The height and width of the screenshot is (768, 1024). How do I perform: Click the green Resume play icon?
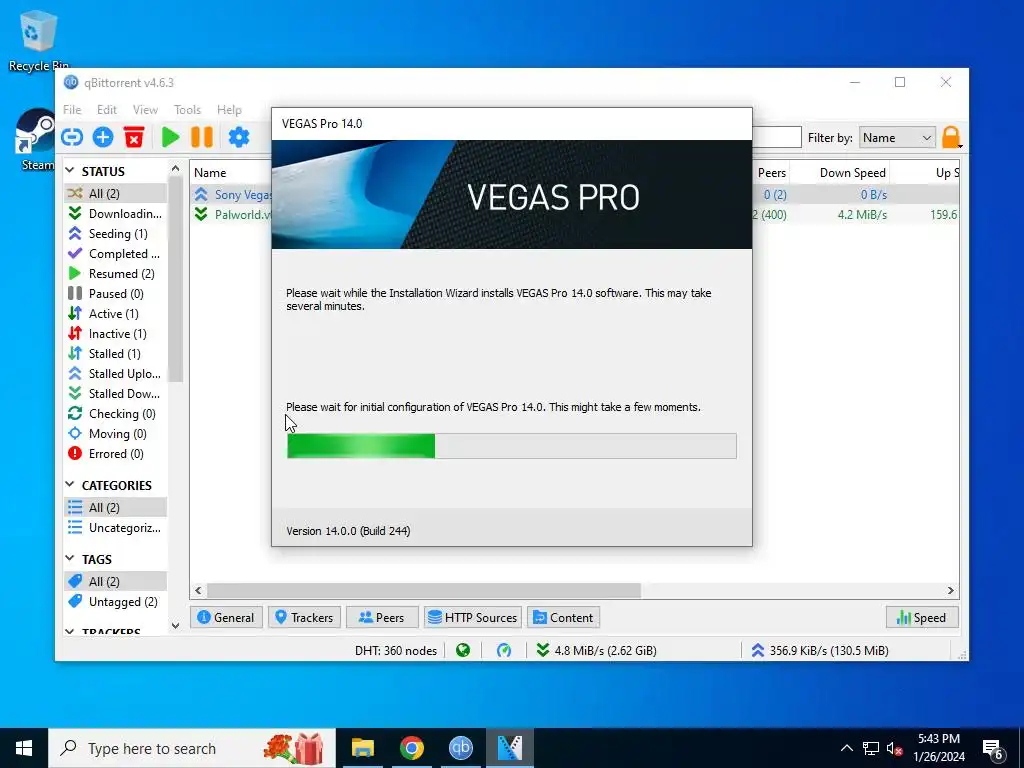(170, 137)
